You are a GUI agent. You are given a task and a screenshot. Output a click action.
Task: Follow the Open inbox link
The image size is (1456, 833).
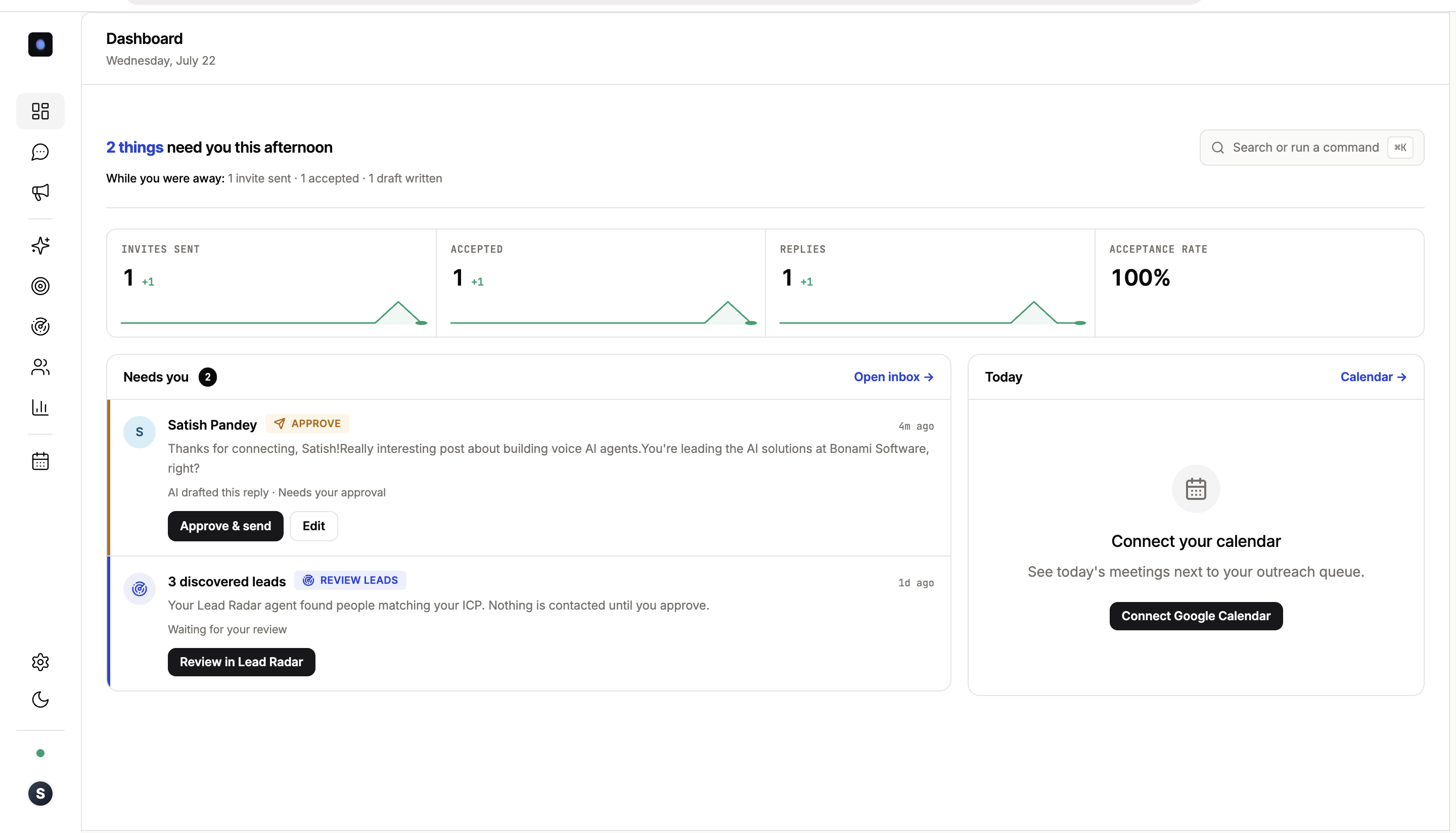(894, 377)
